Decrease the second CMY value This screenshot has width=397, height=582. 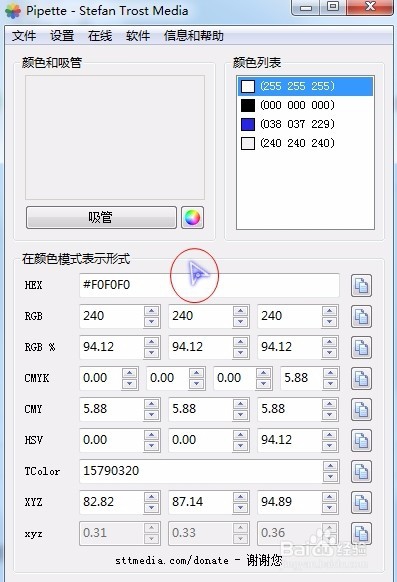[x=240, y=415]
